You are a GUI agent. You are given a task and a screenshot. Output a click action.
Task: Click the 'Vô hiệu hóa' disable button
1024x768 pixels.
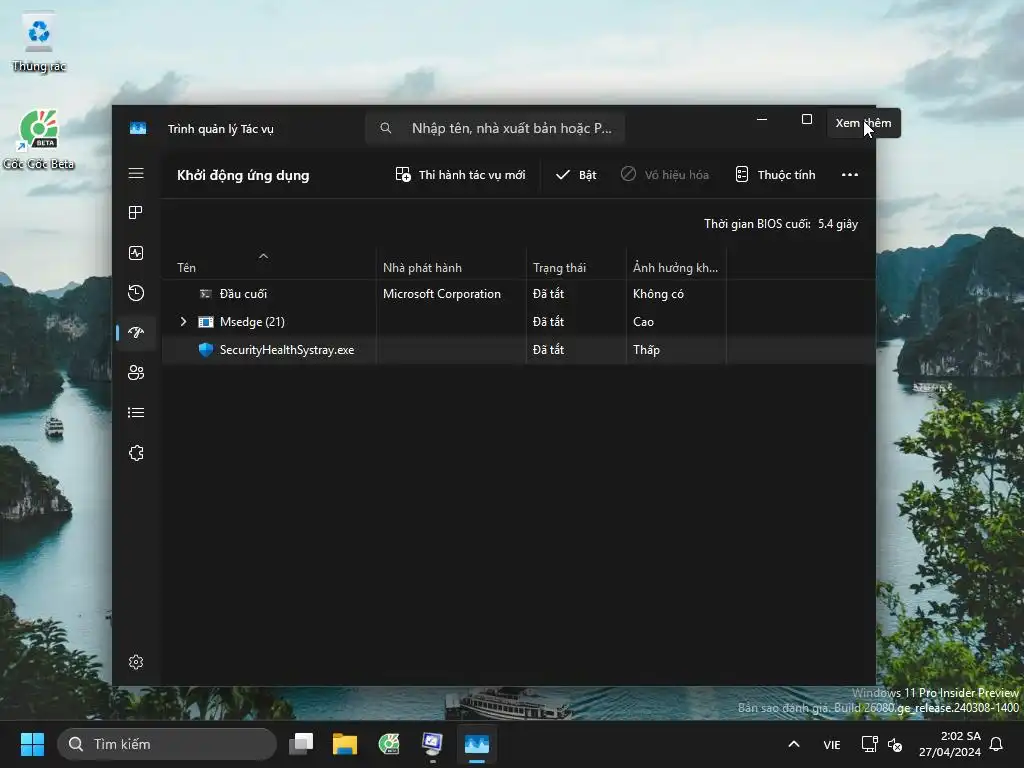pyautogui.click(x=665, y=175)
